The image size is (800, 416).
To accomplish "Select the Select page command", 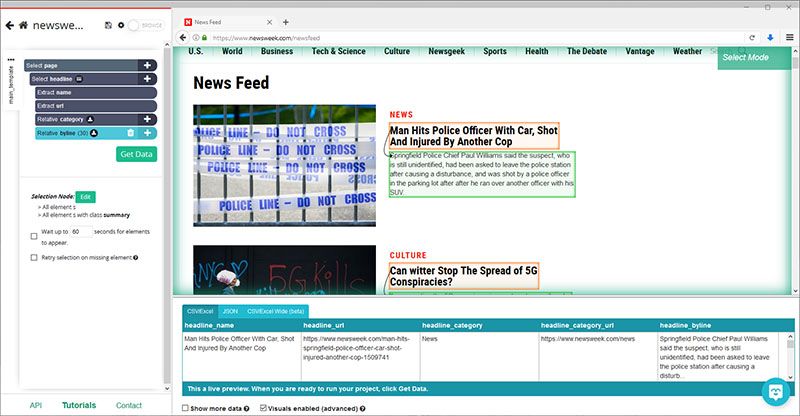I will pyautogui.click(x=81, y=65).
